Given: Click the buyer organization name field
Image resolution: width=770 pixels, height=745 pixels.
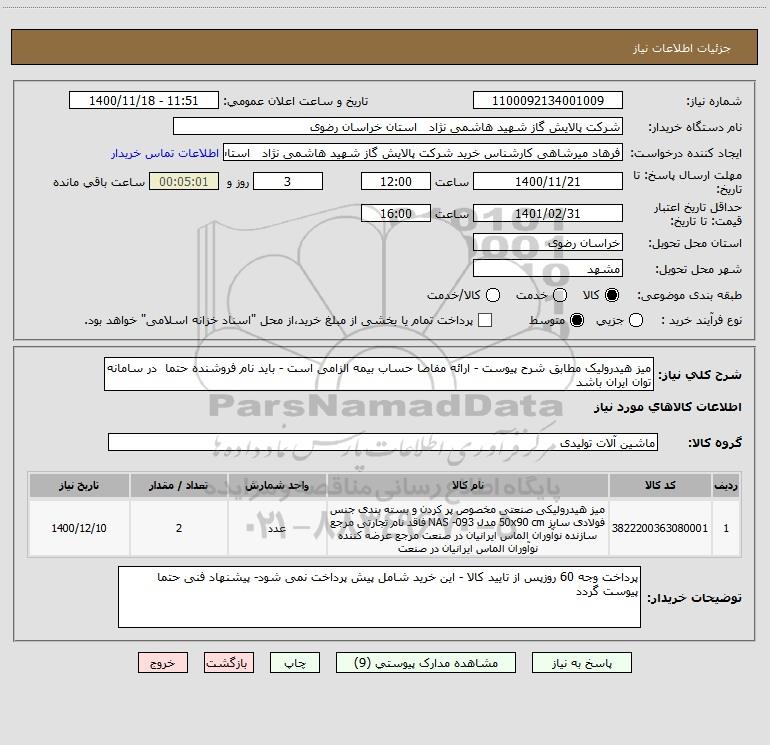Looking at the screenshot, I should coord(398,126).
